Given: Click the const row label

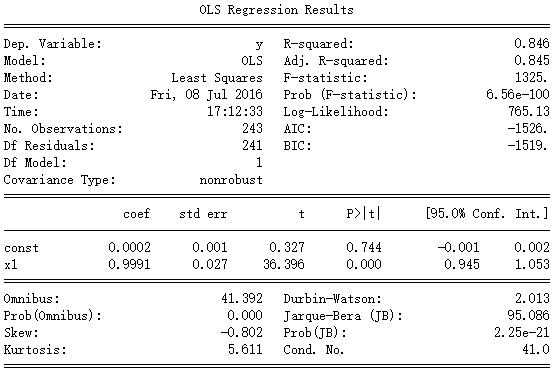Looking at the screenshot, I should coord(21,248).
